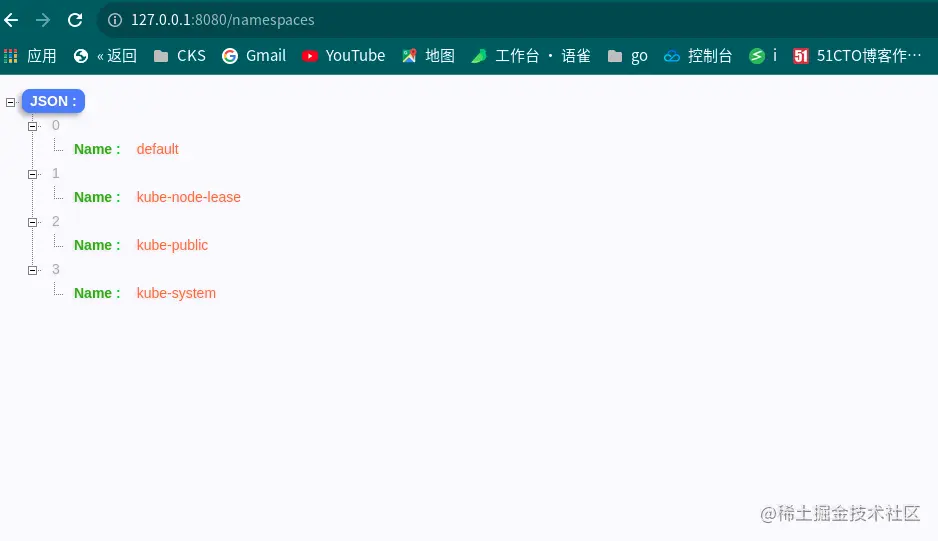Open the 应用 apps grid shortcut

[30, 56]
